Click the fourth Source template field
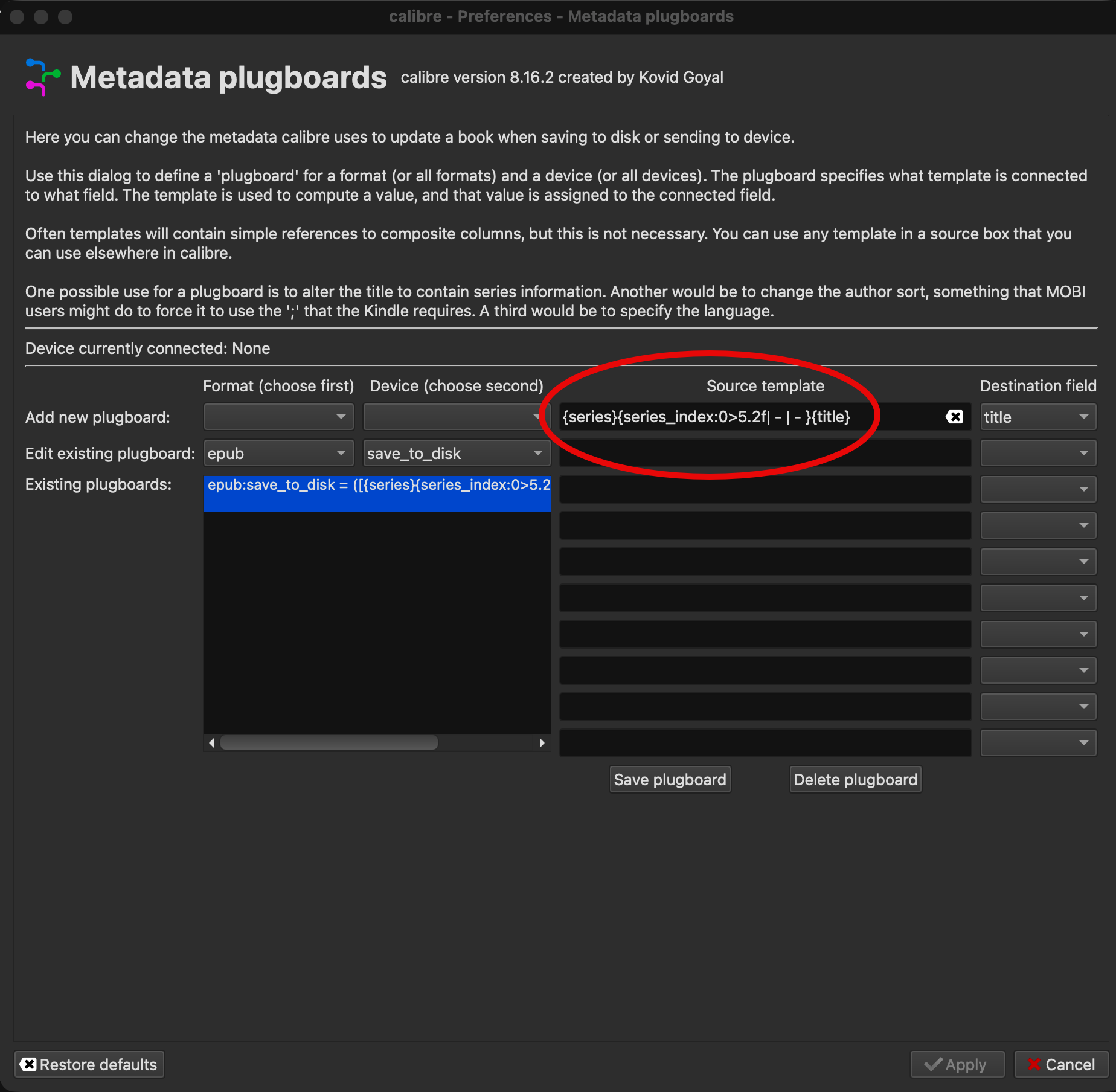The image size is (1116, 1092). click(765, 525)
